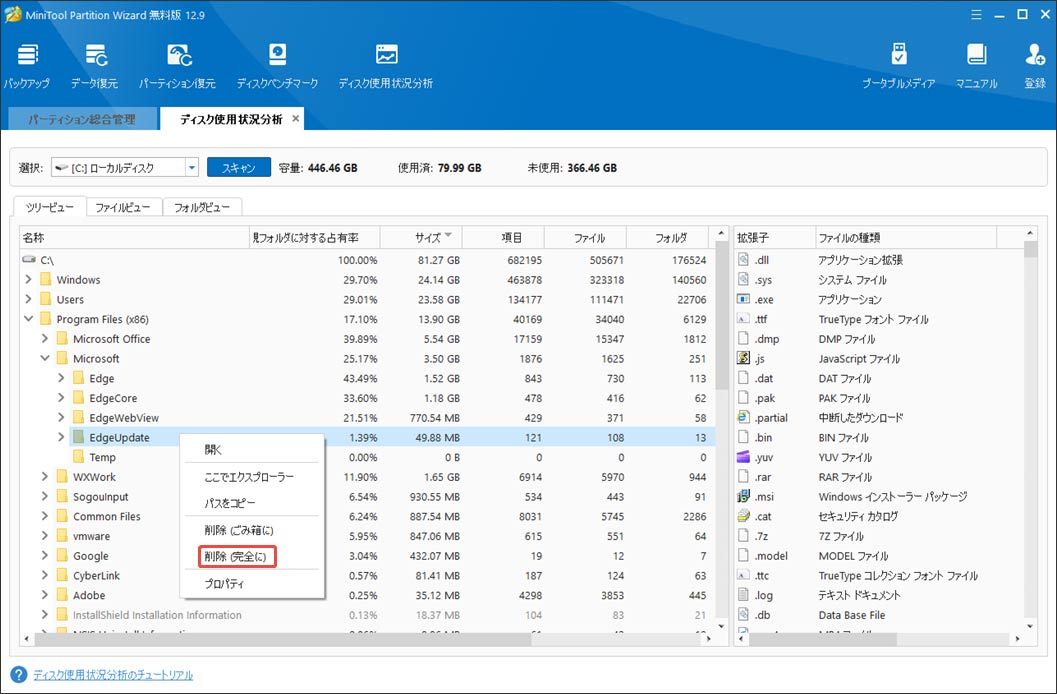
Task: Expand the WXWork folder
Action: [44, 476]
